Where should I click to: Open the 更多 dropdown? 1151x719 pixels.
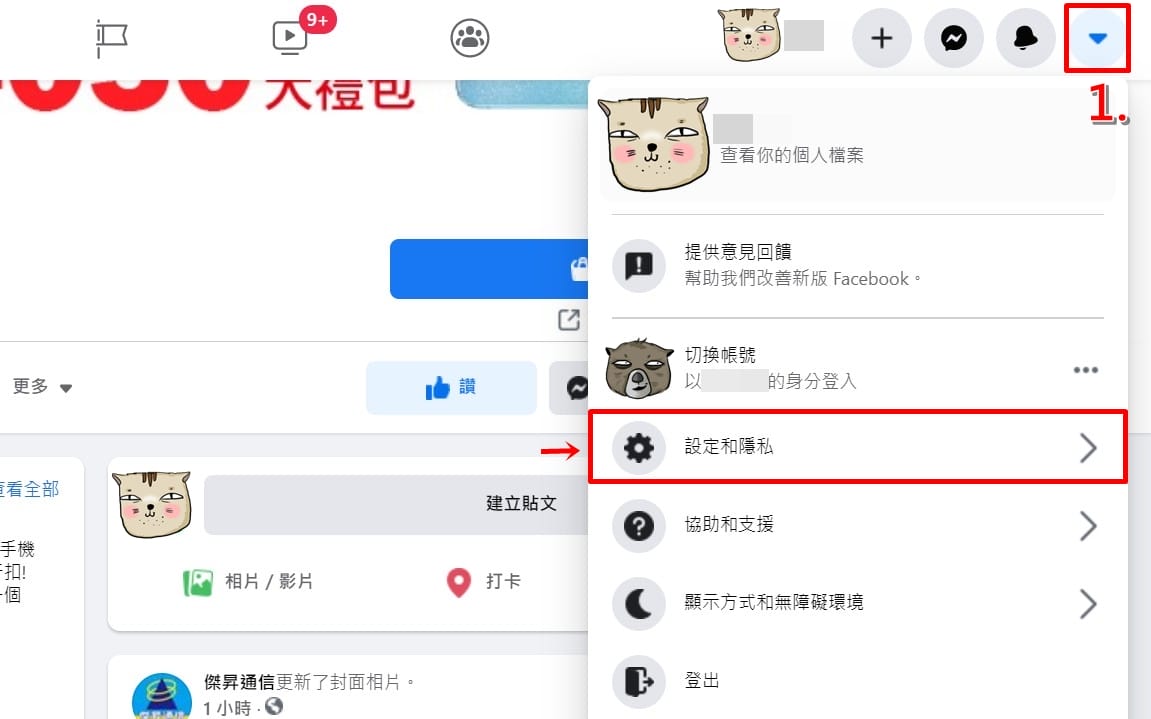coord(43,386)
